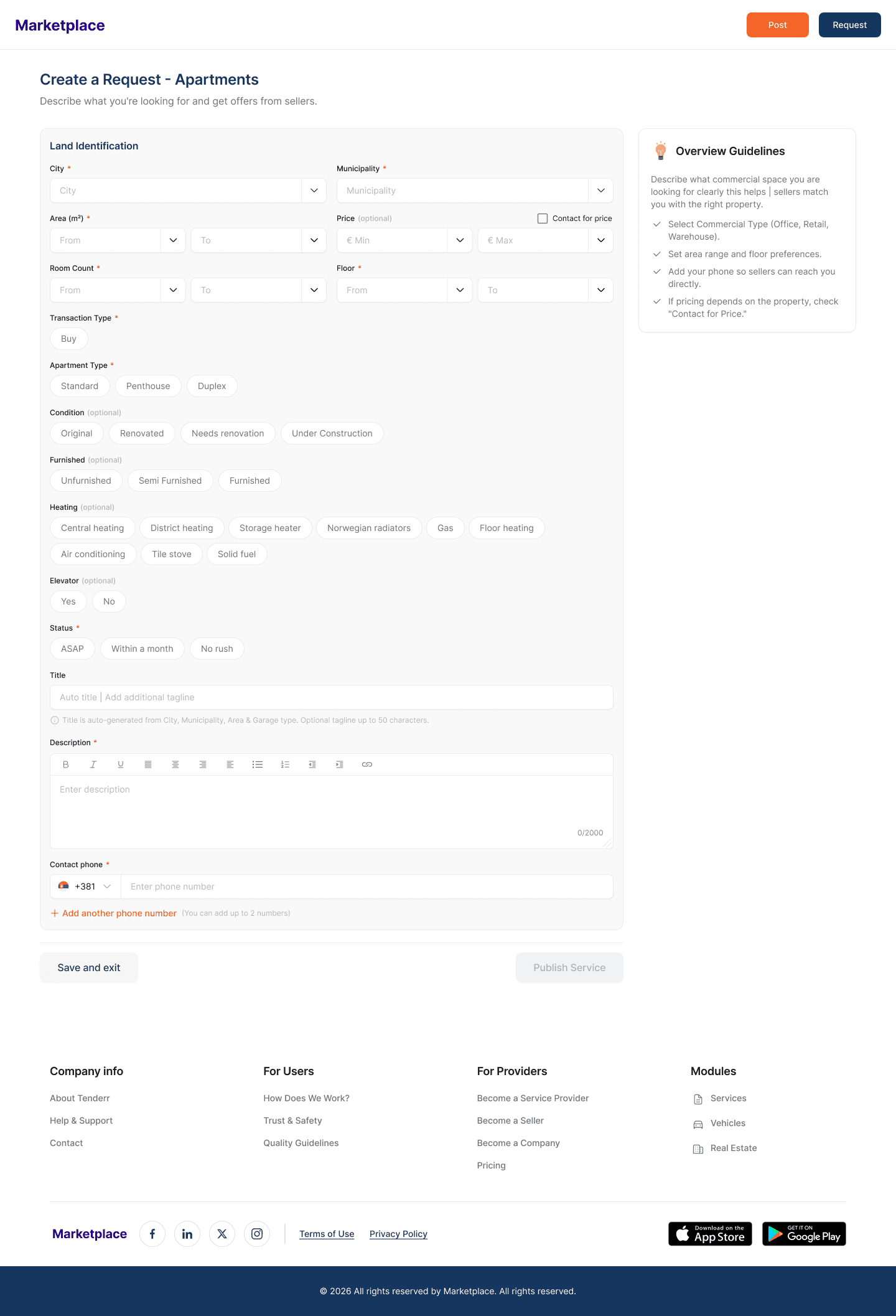896x1316 pixels.
Task: Click the title info circle icon
Action: pos(55,720)
